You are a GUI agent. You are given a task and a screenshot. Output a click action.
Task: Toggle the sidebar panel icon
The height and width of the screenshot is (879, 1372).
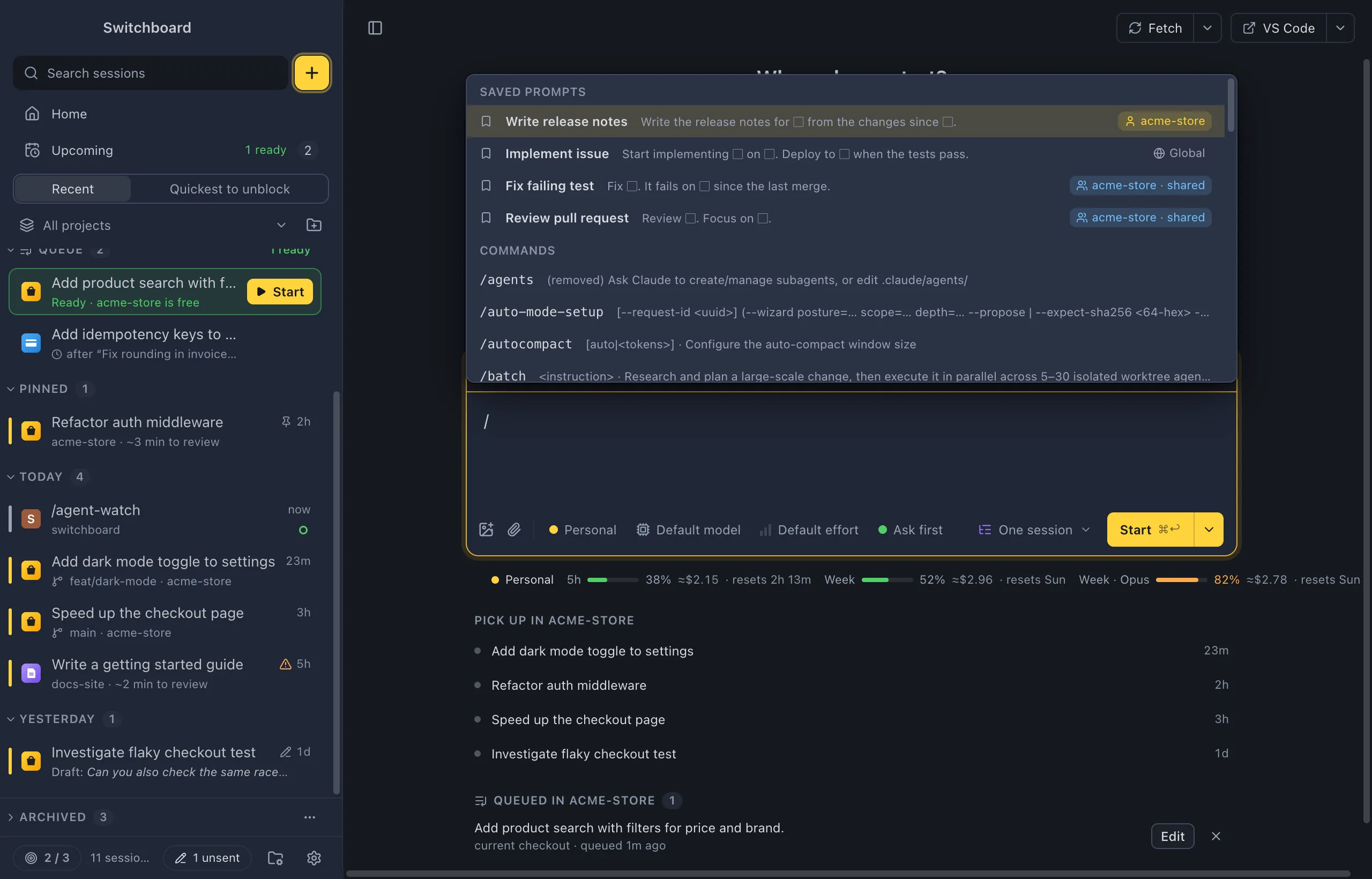click(375, 28)
